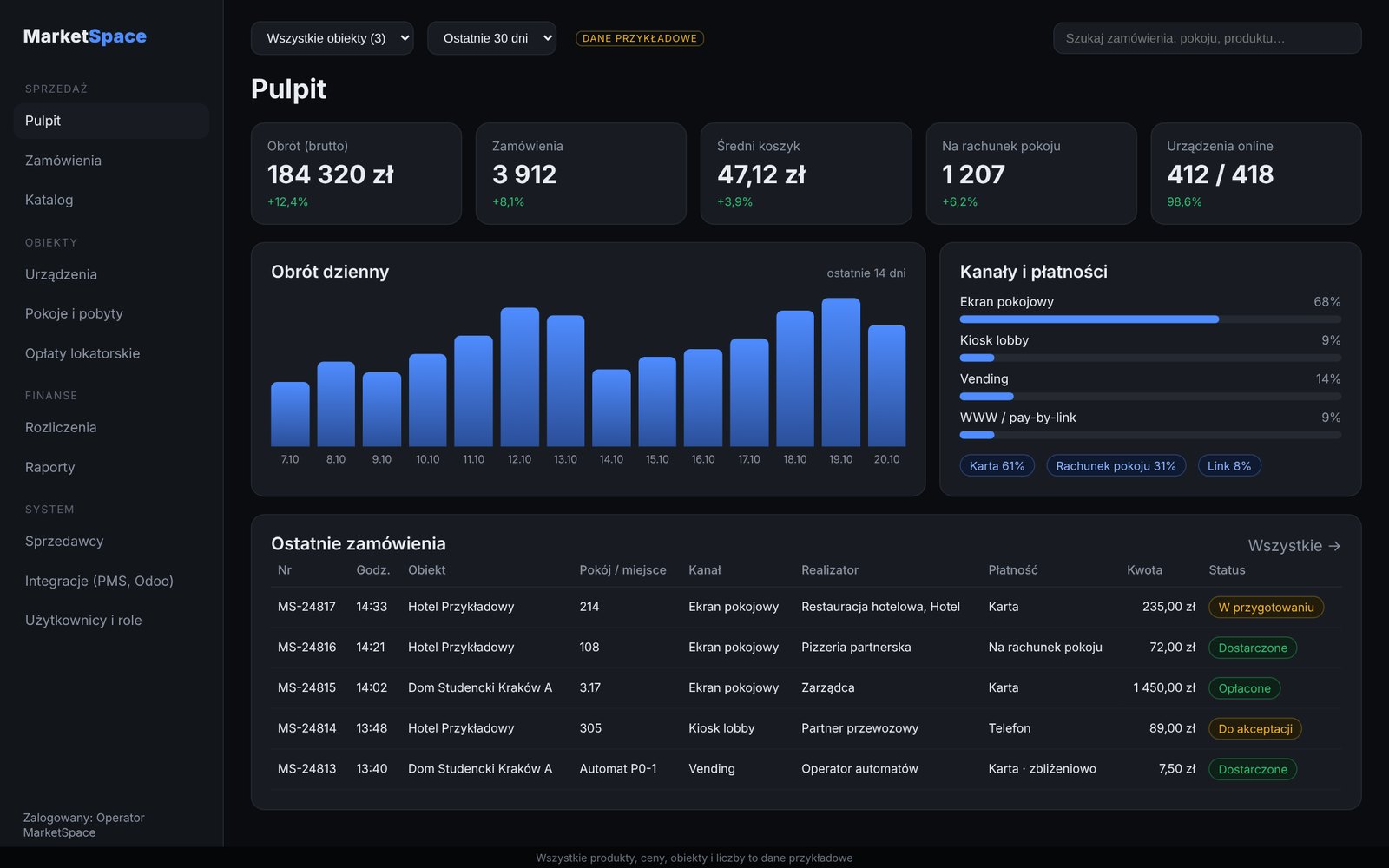Click the Kwota column header
Screen dimensions: 1389x868
tap(1144, 570)
